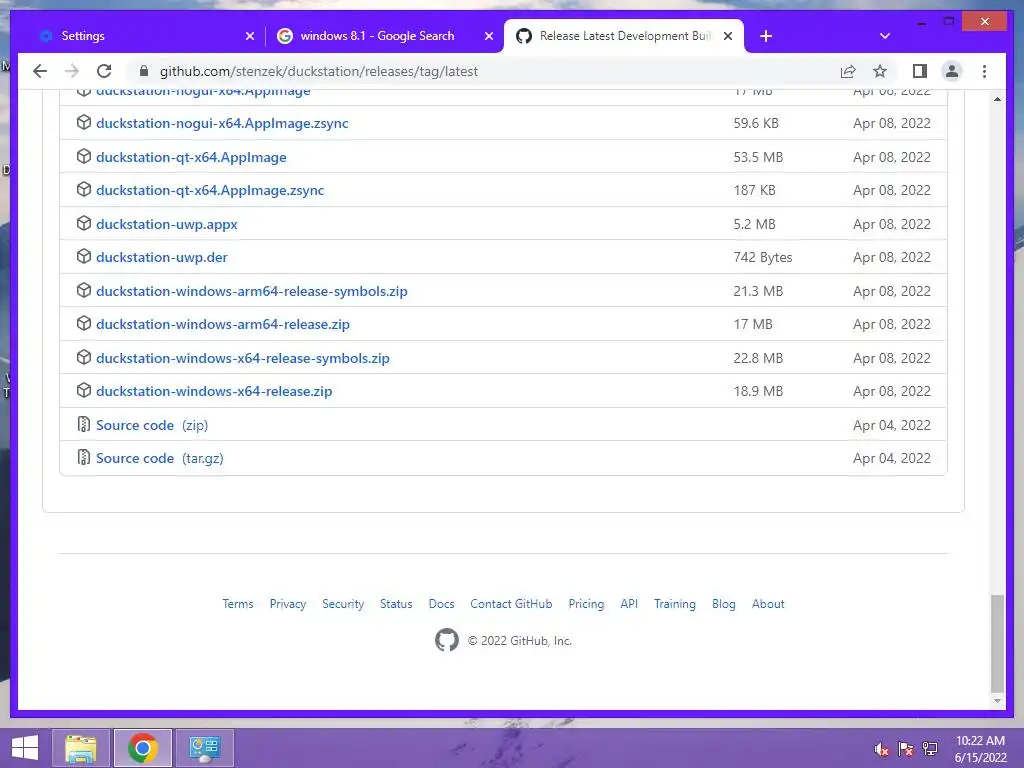
Task: Open the Terms footer link
Action: coord(238,604)
